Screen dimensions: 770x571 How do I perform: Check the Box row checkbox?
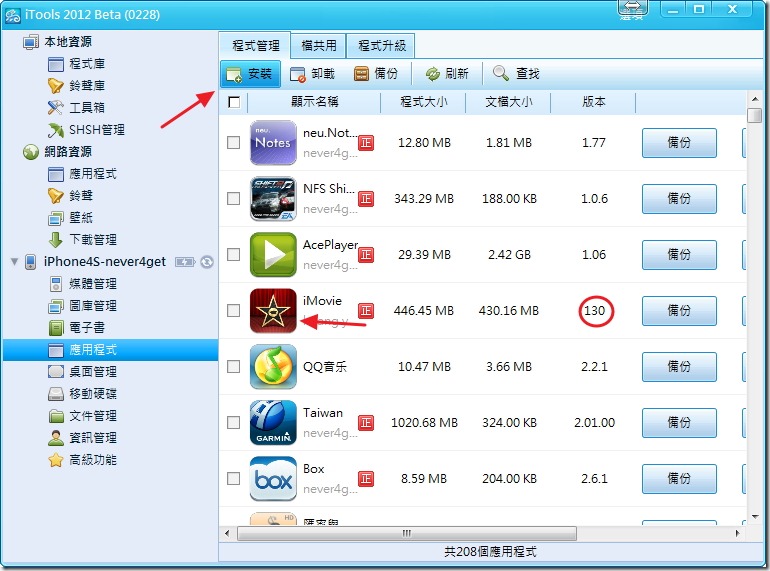234,478
